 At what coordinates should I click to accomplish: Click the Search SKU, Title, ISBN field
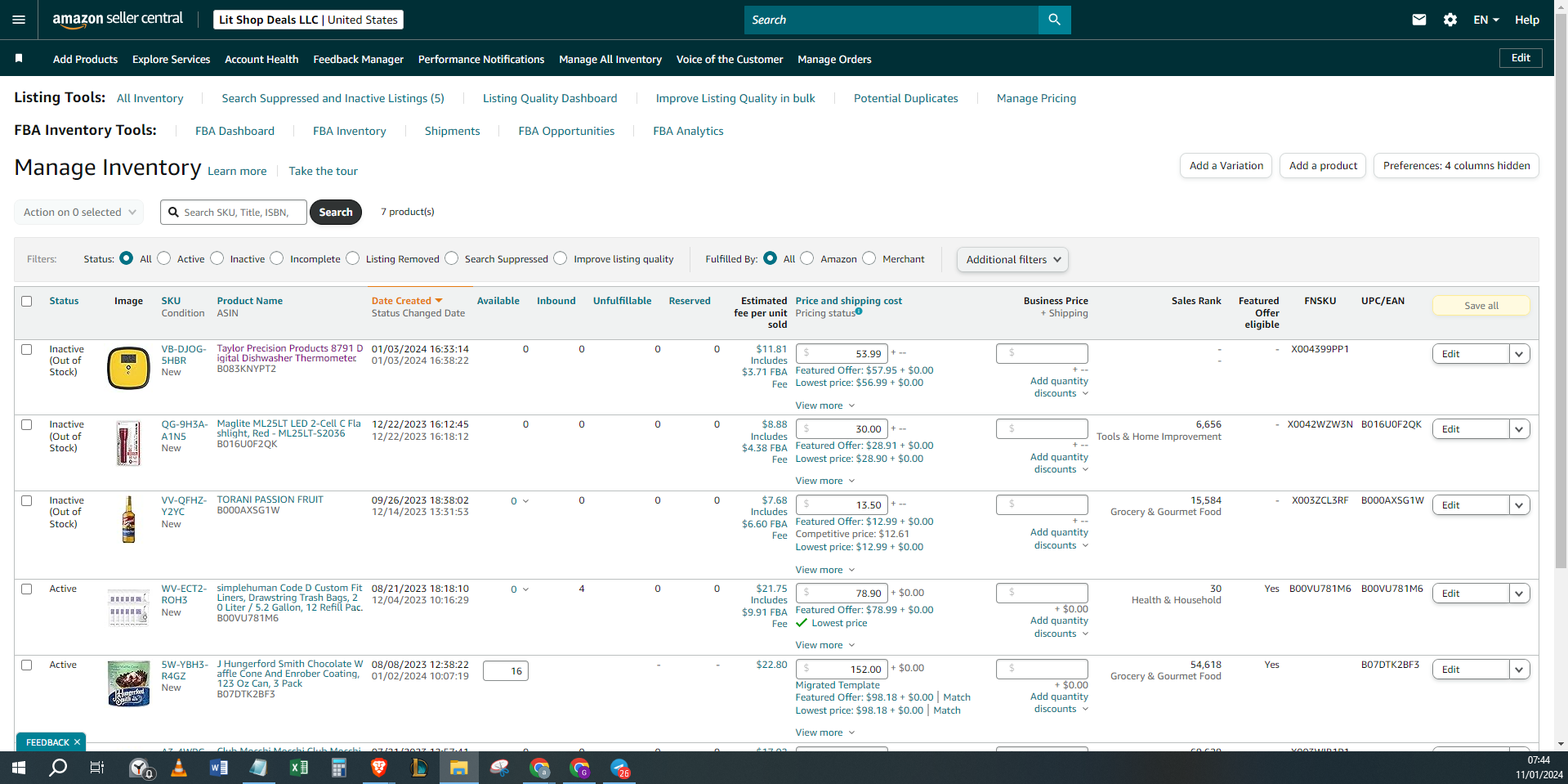point(234,212)
